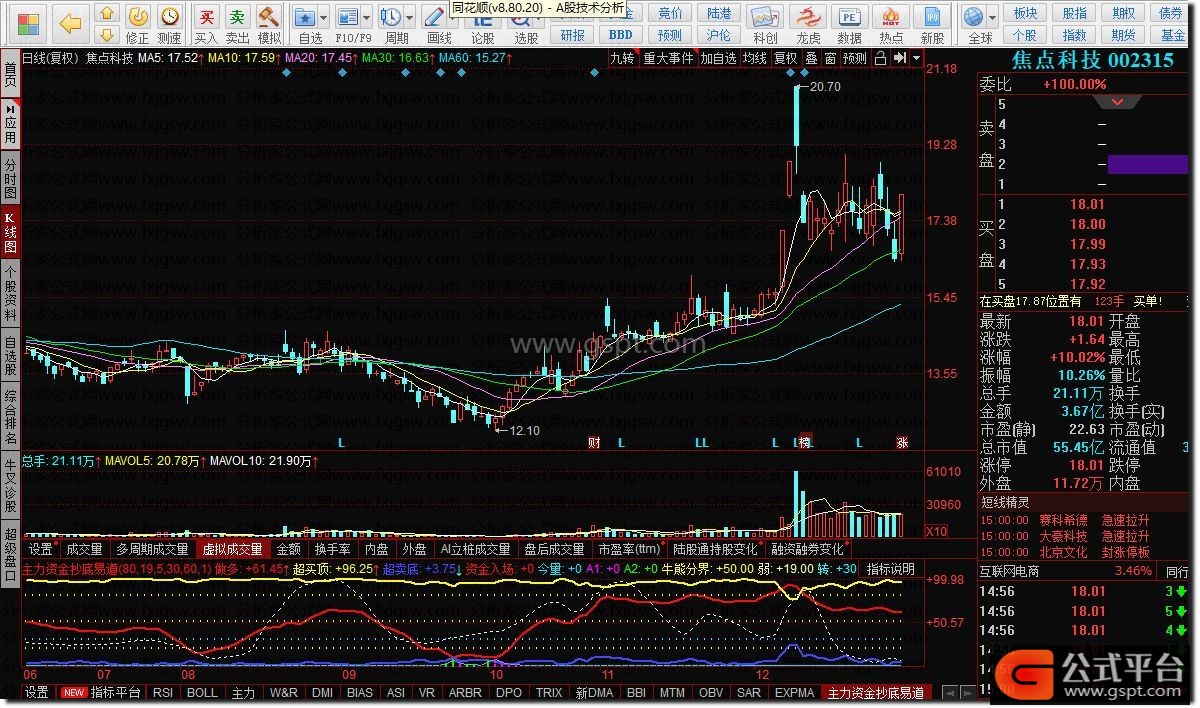Click the 模拟 gavel icon

(x=267, y=16)
